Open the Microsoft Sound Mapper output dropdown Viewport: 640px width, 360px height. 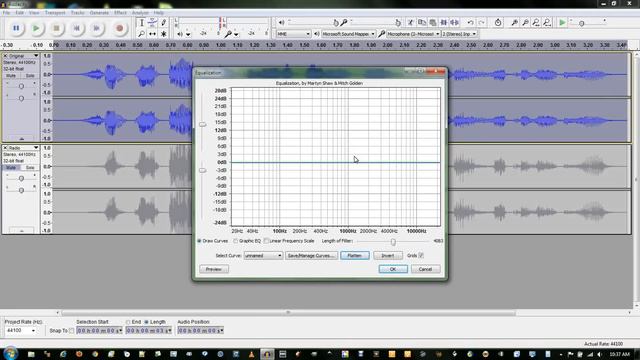tap(349, 34)
